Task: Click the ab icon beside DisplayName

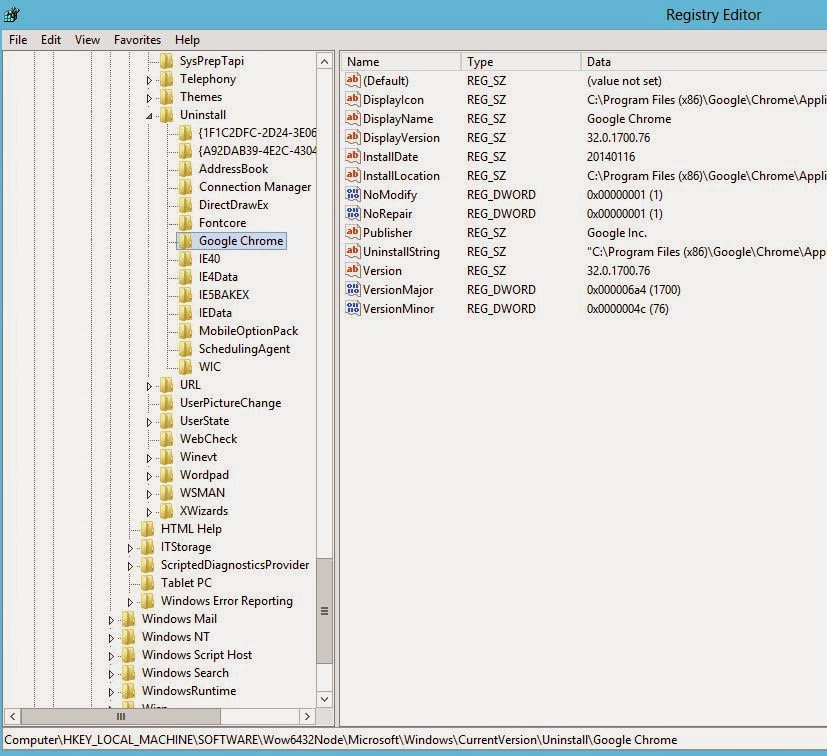Action: pos(352,119)
